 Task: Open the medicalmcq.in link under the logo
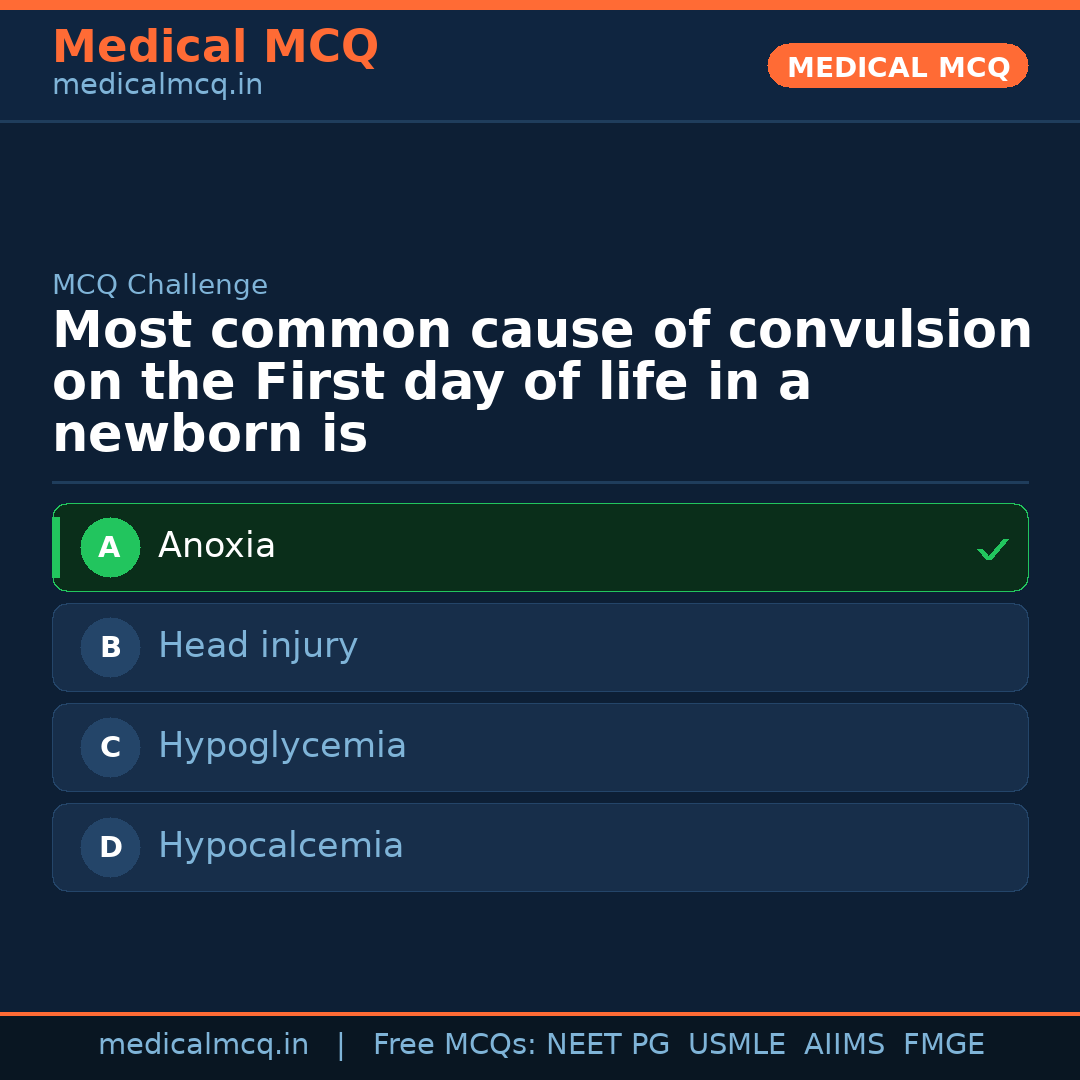[x=157, y=85]
